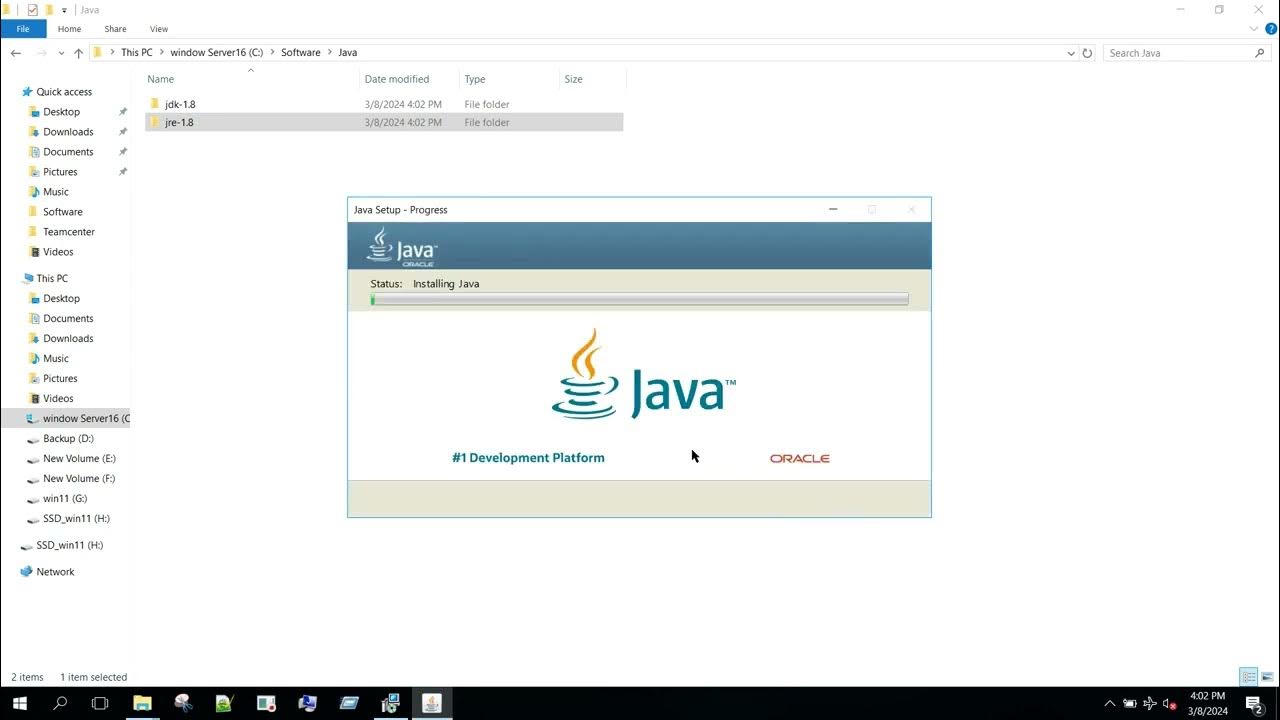Screen dimensions: 1280x720
Task: Open Task View on taskbar
Action: pyautogui.click(x=100, y=704)
